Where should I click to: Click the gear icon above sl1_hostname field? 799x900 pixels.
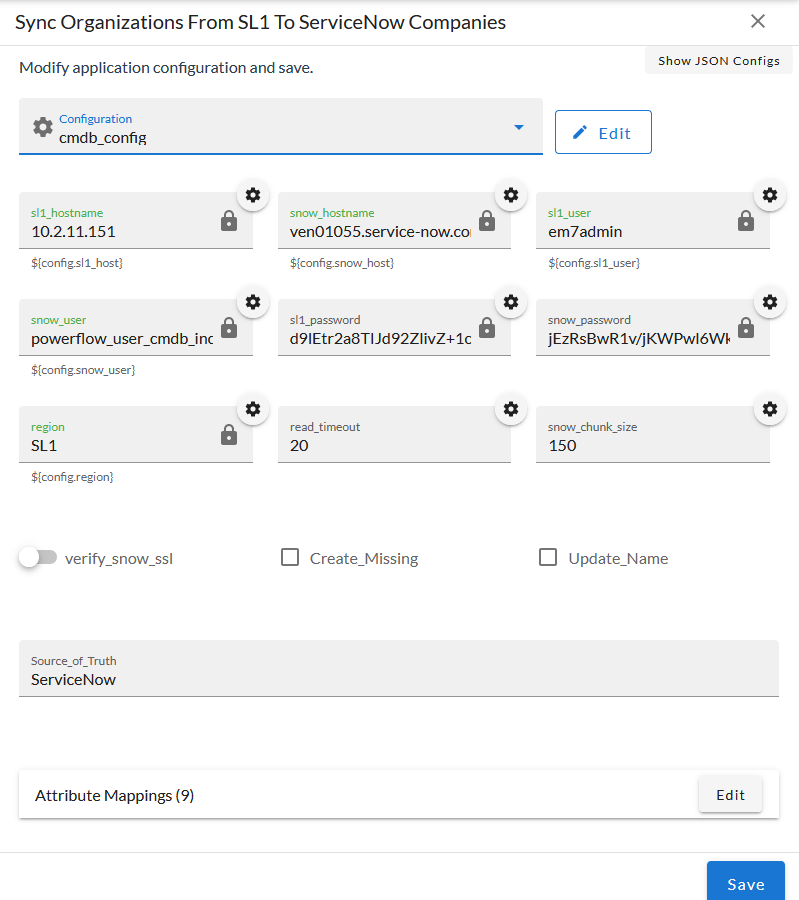(x=253, y=195)
